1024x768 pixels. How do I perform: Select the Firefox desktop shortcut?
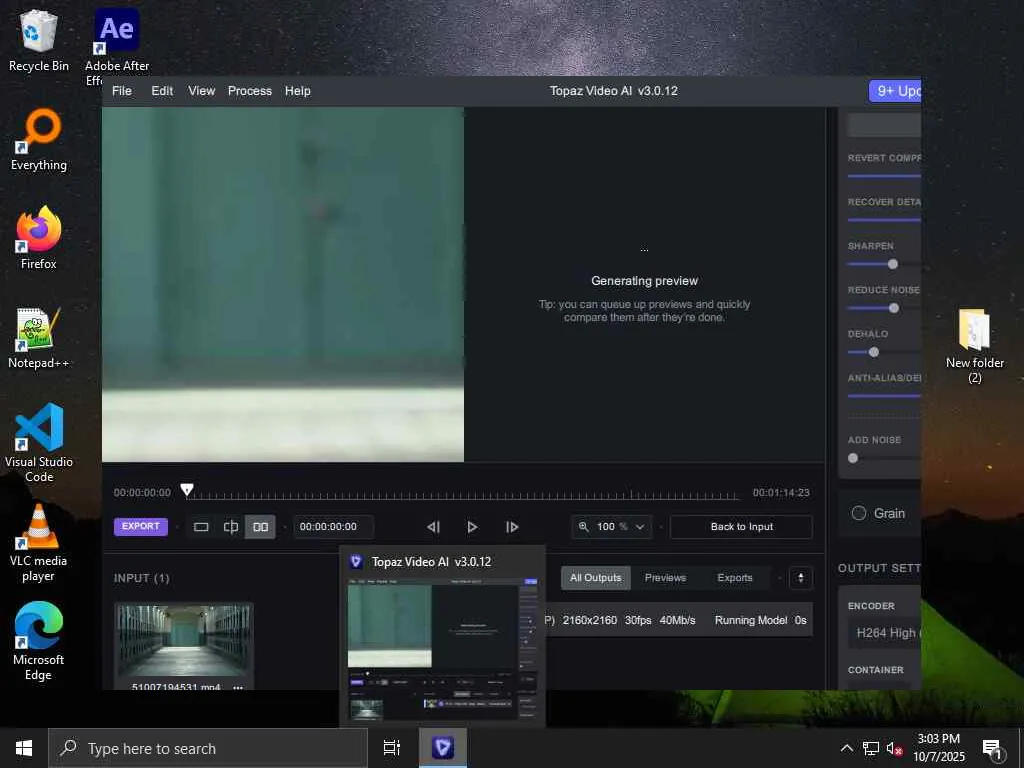point(39,238)
